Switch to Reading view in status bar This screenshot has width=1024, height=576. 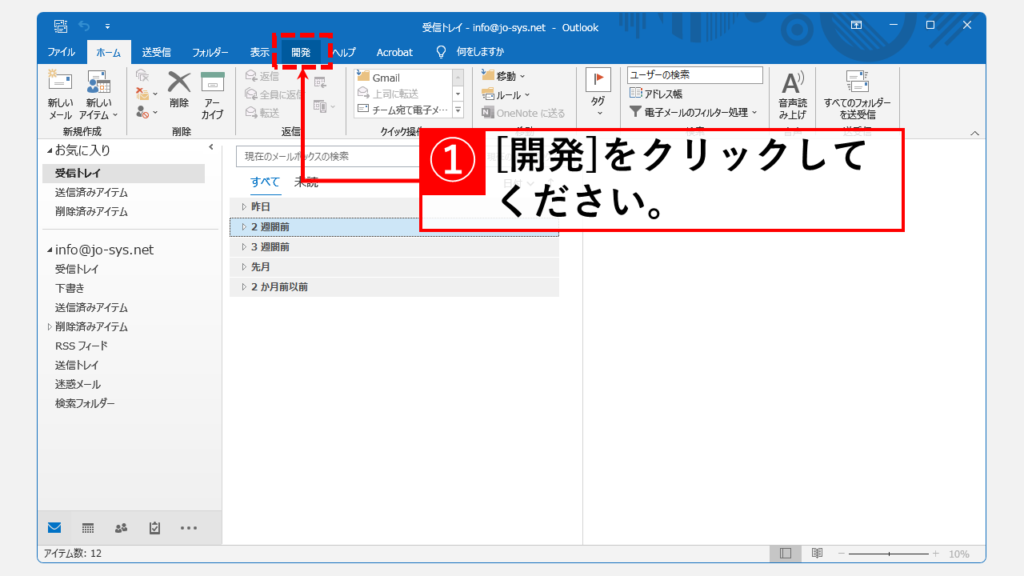[x=817, y=553]
